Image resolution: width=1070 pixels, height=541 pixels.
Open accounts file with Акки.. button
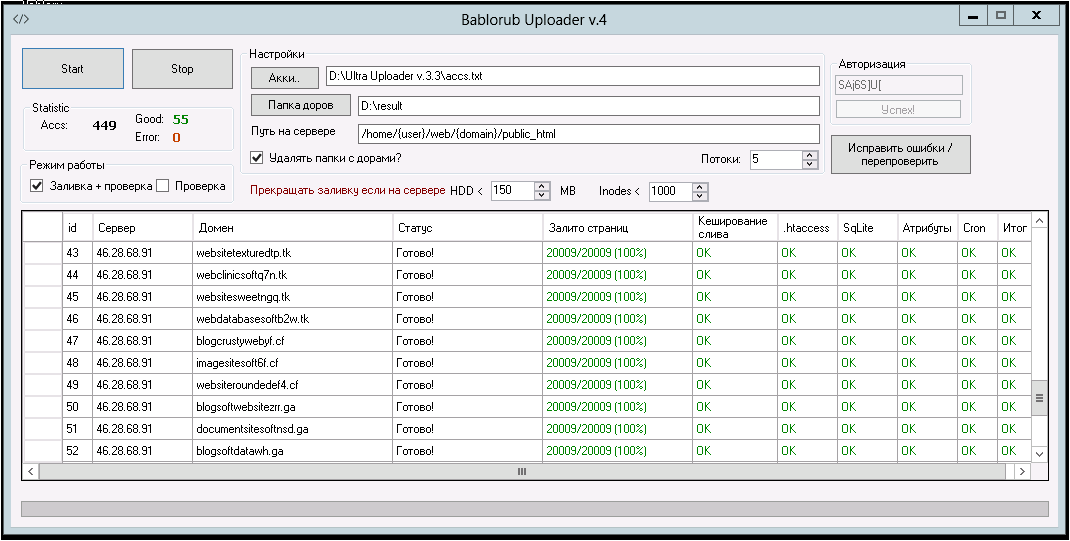[x=285, y=78]
